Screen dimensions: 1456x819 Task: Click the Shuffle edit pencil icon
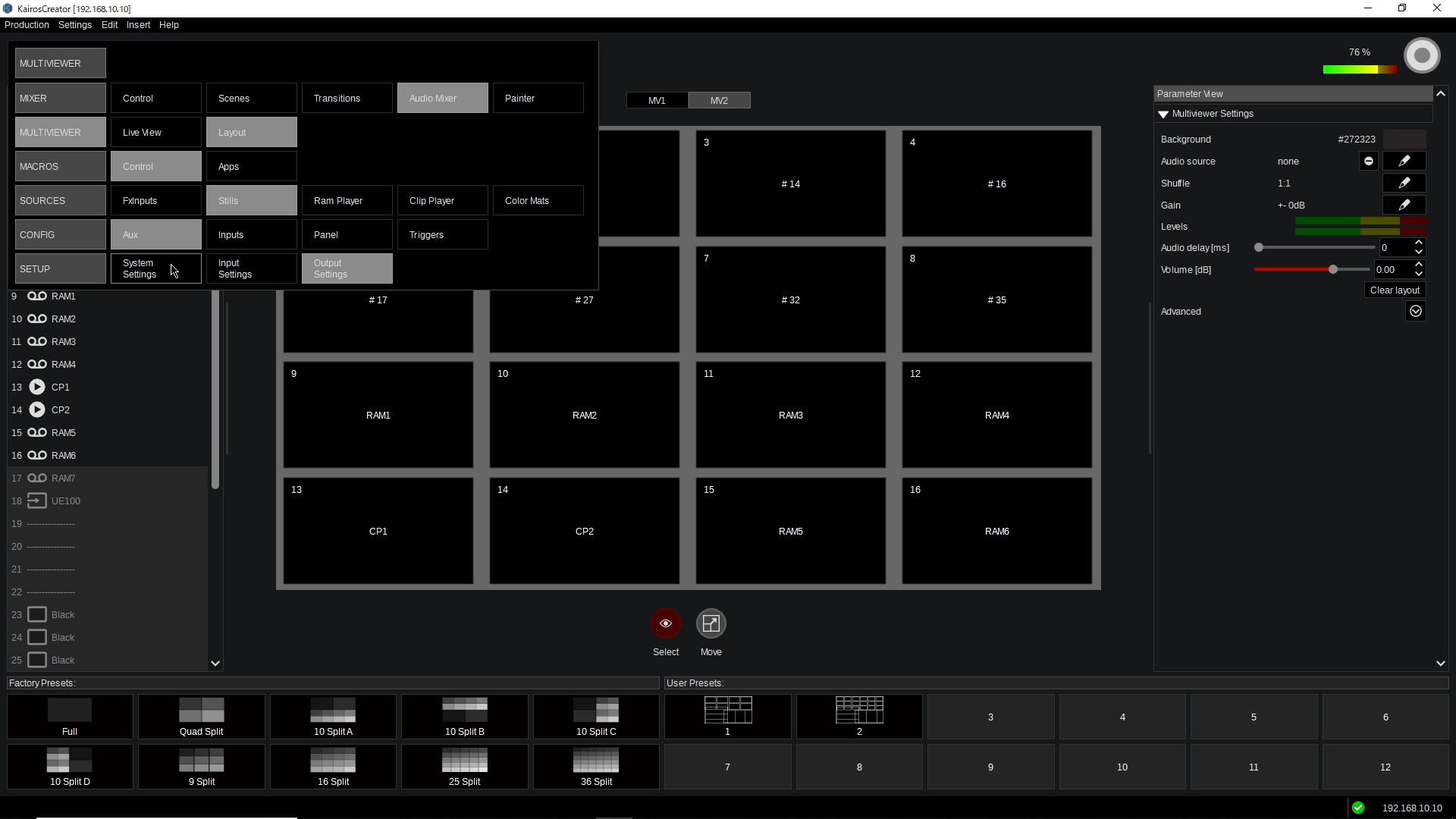[x=1404, y=183]
